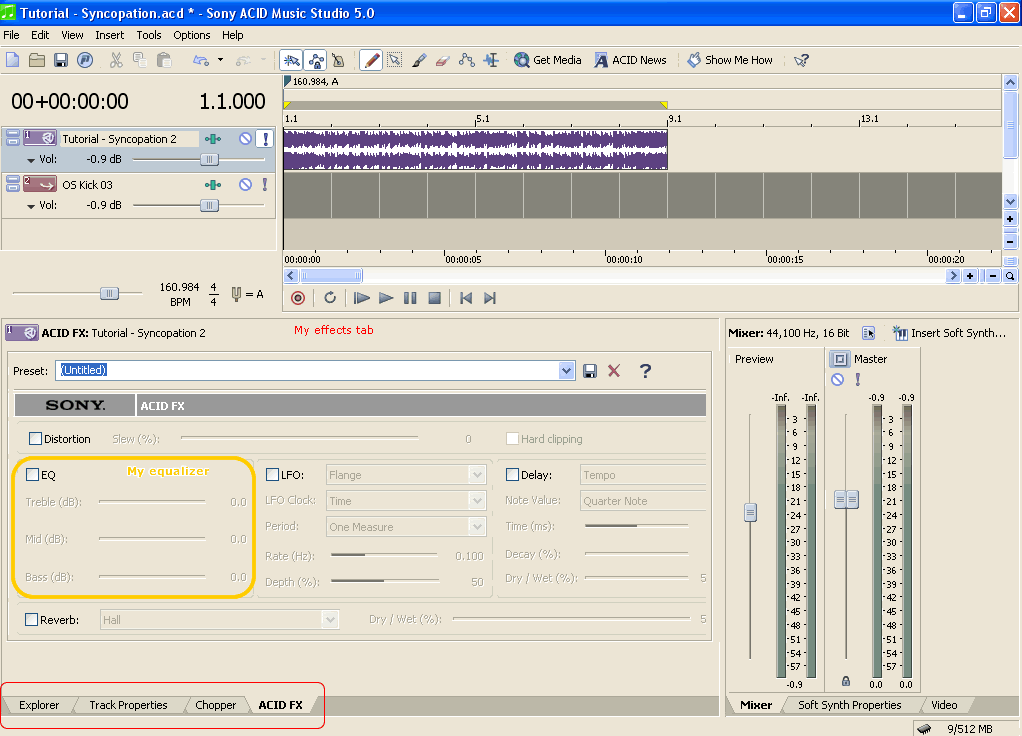Open the LFO Clock Time dropdown
This screenshot has height=736, width=1022.
coord(478,501)
